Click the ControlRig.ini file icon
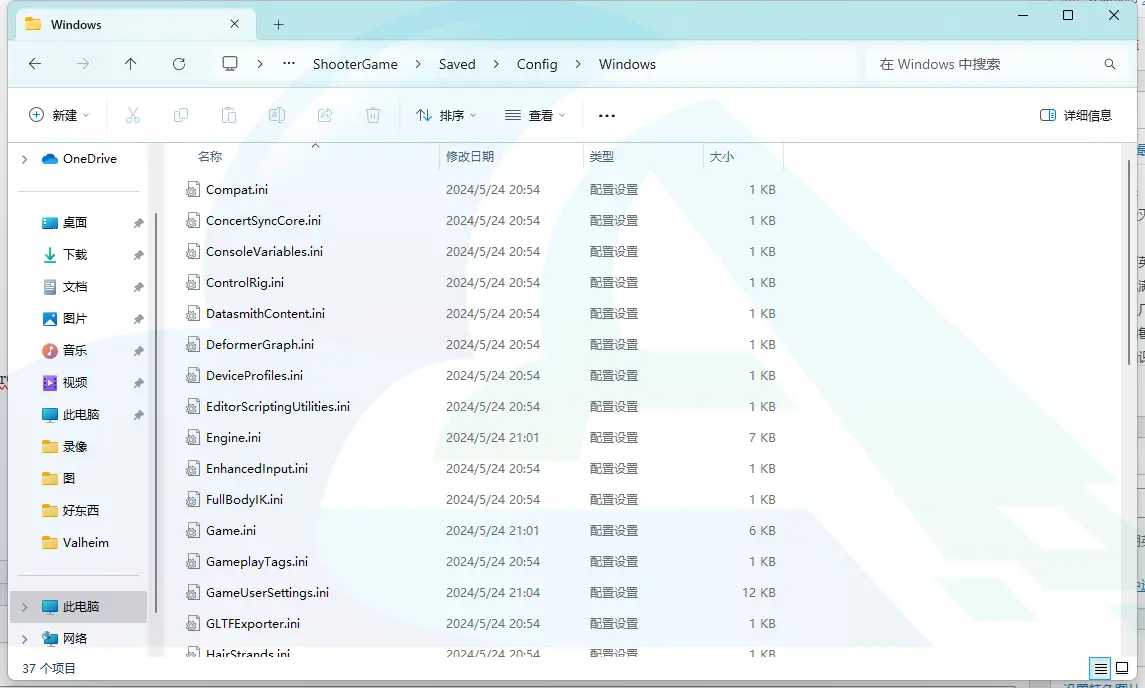Viewport: 1145px width, 688px height. (x=193, y=283)
